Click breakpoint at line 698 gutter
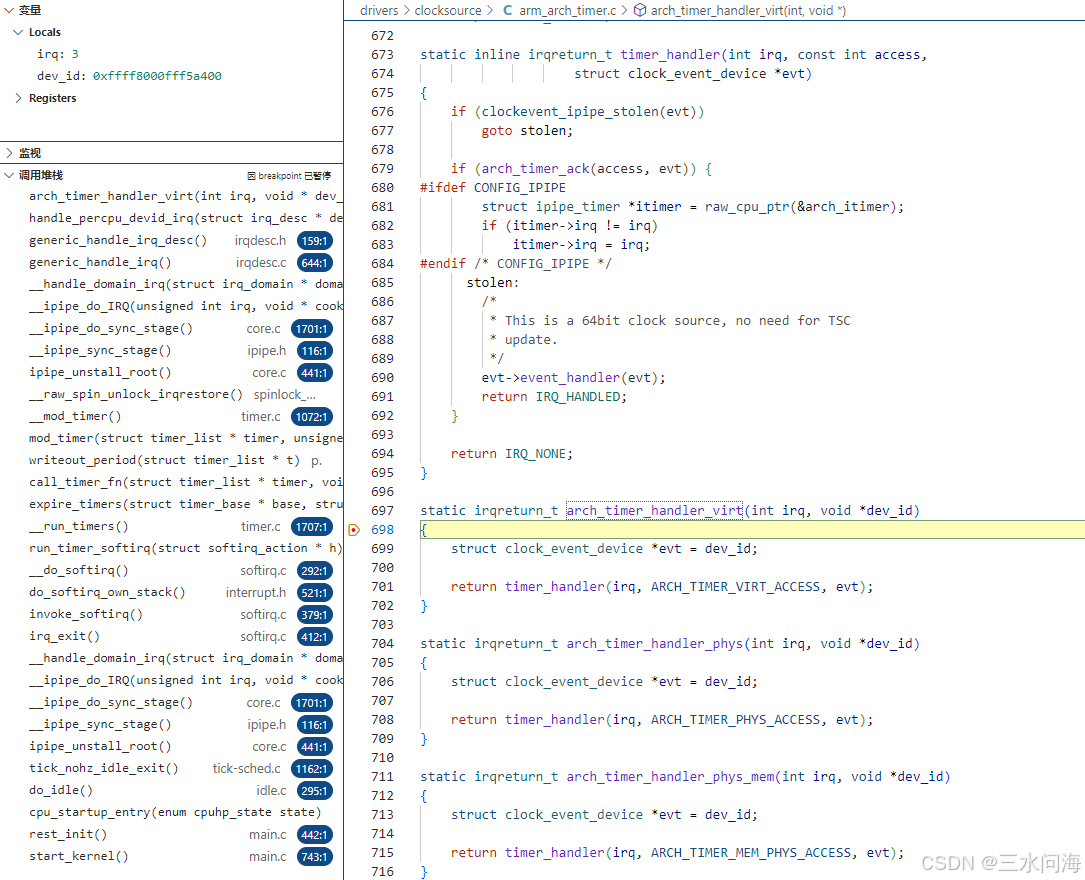Screen dimensions: 1085x880 tap(354, 530)
